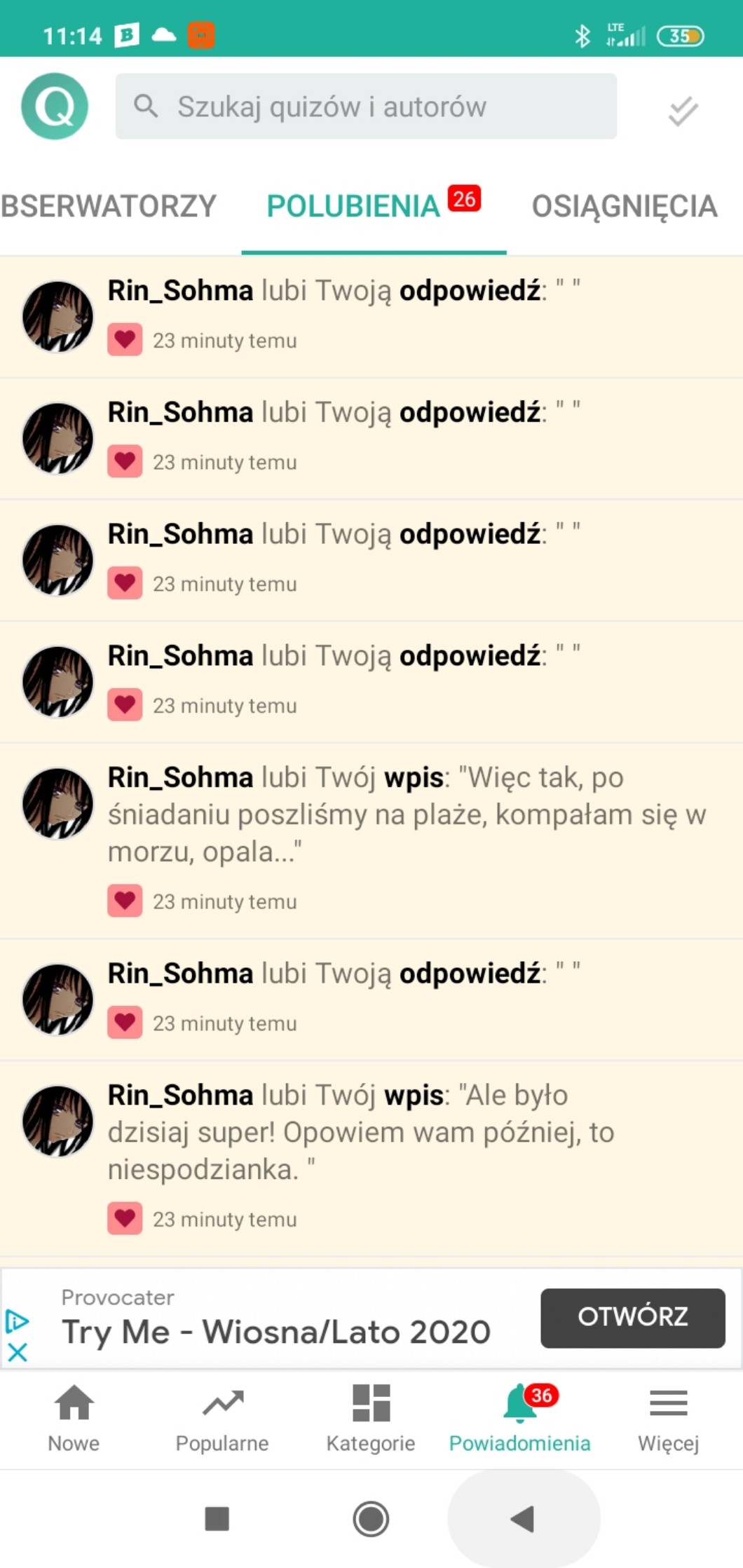Focus the Szukaj quizów i autorów field

click(366, 107)
